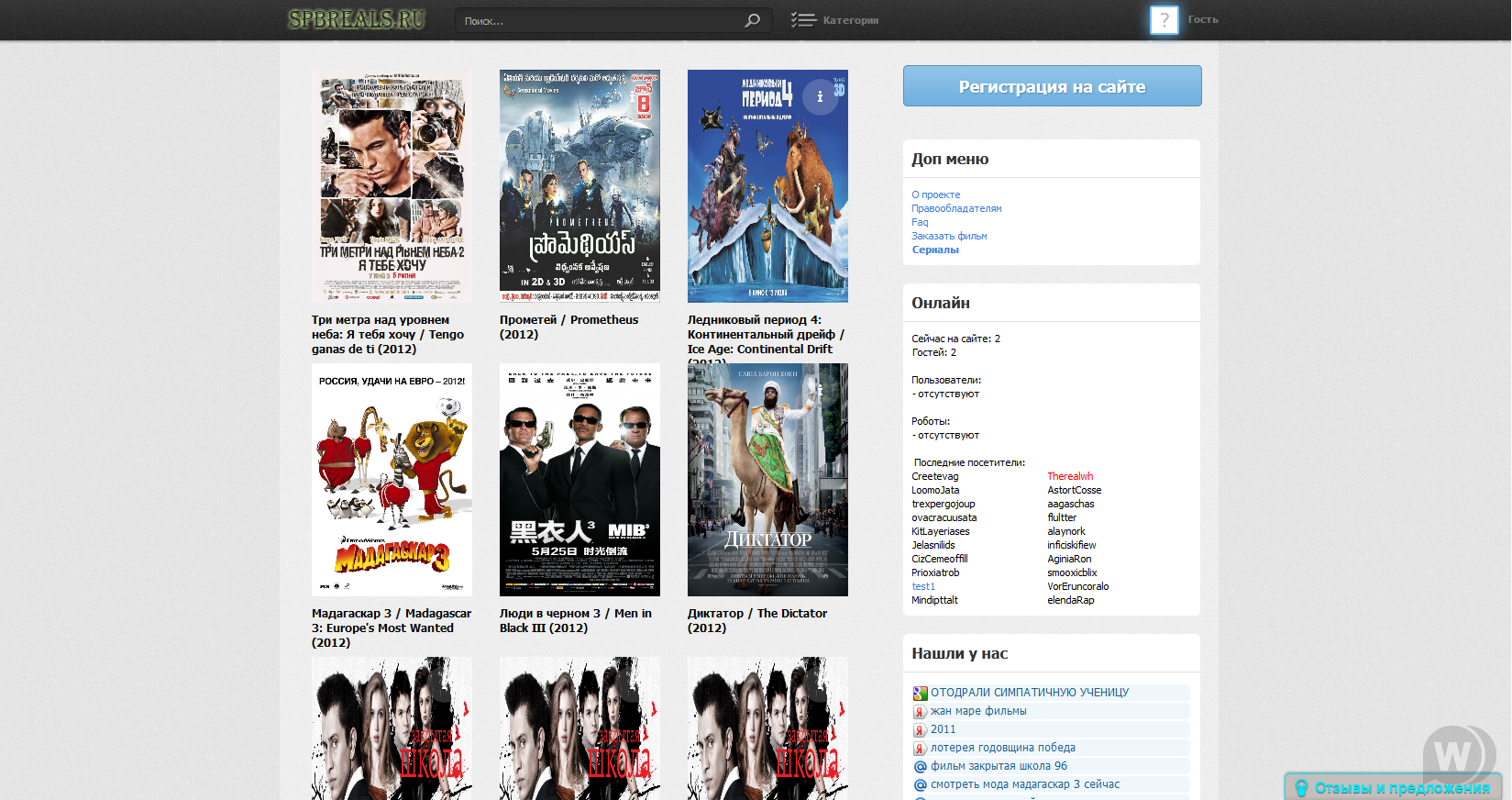Click the Mail.ru icon beside смотреть мода мадагаскар
The image size is (1512, 800).
920,785
